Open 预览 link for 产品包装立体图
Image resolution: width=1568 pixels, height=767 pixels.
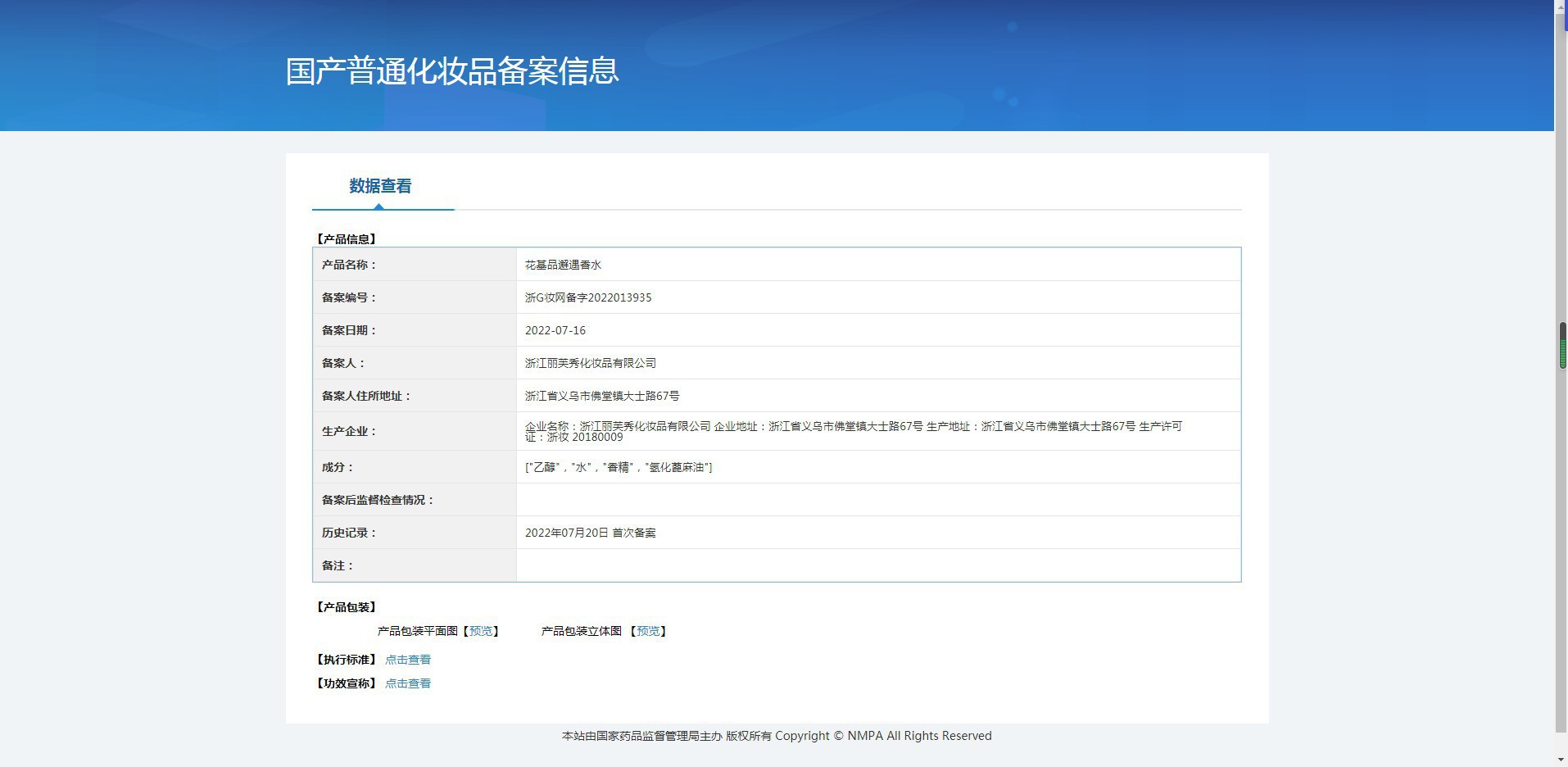(x=648, y=631)
